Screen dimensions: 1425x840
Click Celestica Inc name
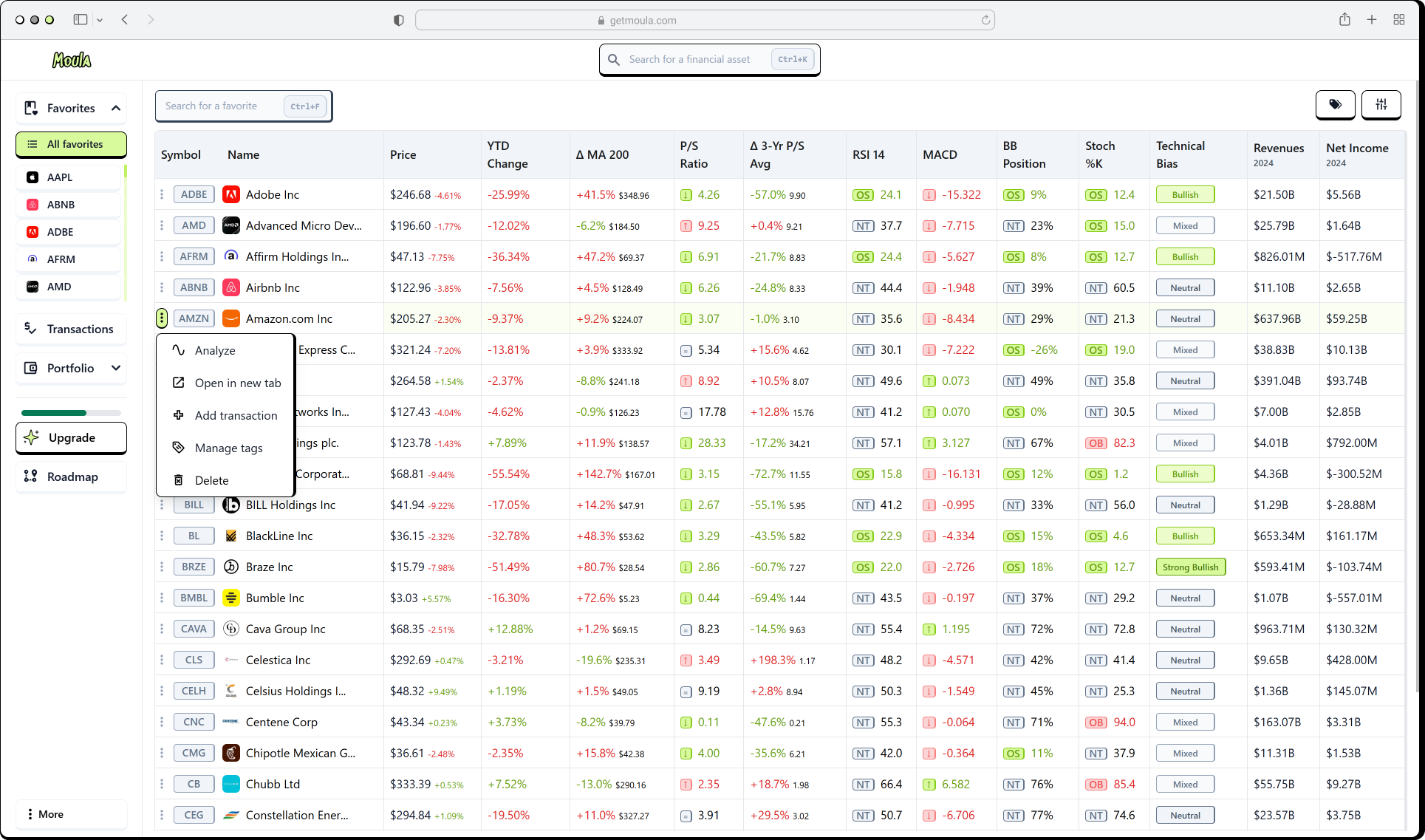(278, 660)
